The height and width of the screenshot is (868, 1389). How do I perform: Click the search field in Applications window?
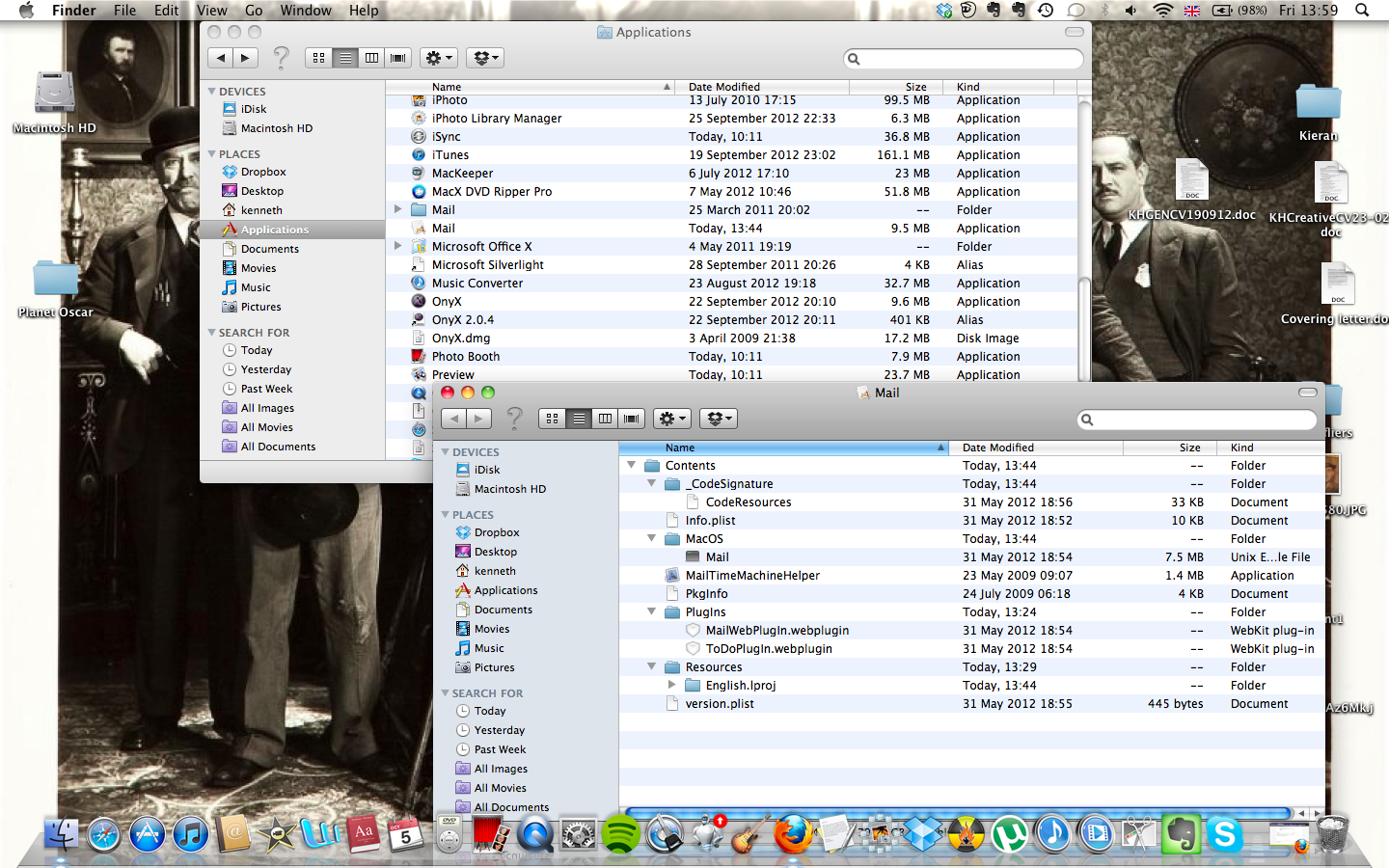(964, 59)
